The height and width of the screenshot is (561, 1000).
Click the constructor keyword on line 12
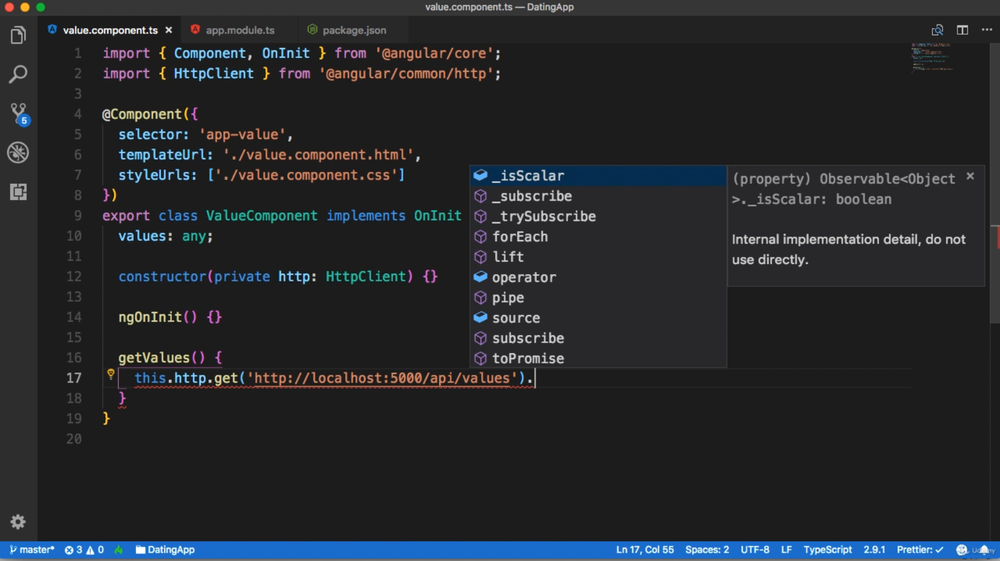[x=162, y=277]
